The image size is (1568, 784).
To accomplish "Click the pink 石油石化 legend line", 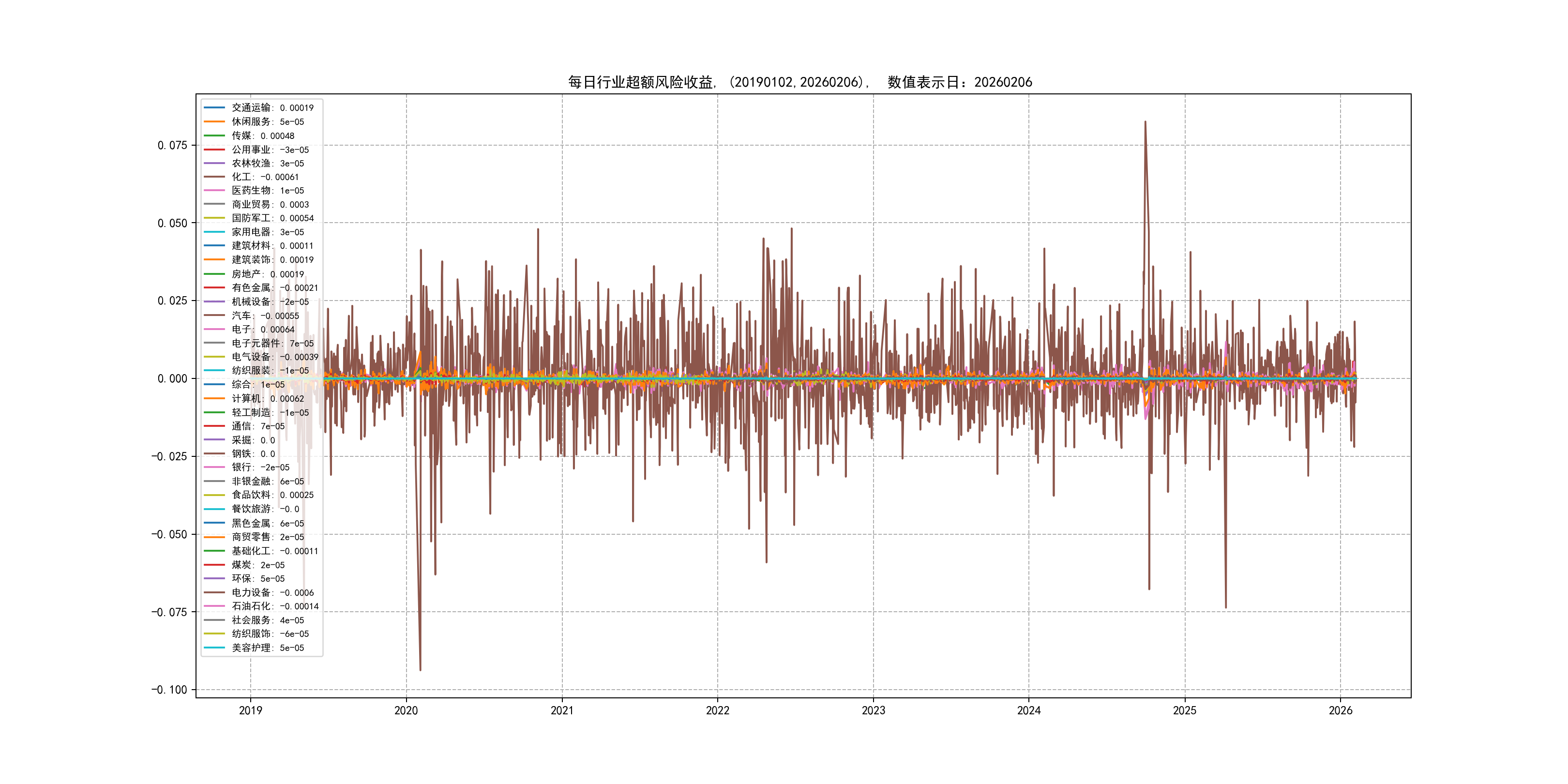I will click(x=214, y=606).
